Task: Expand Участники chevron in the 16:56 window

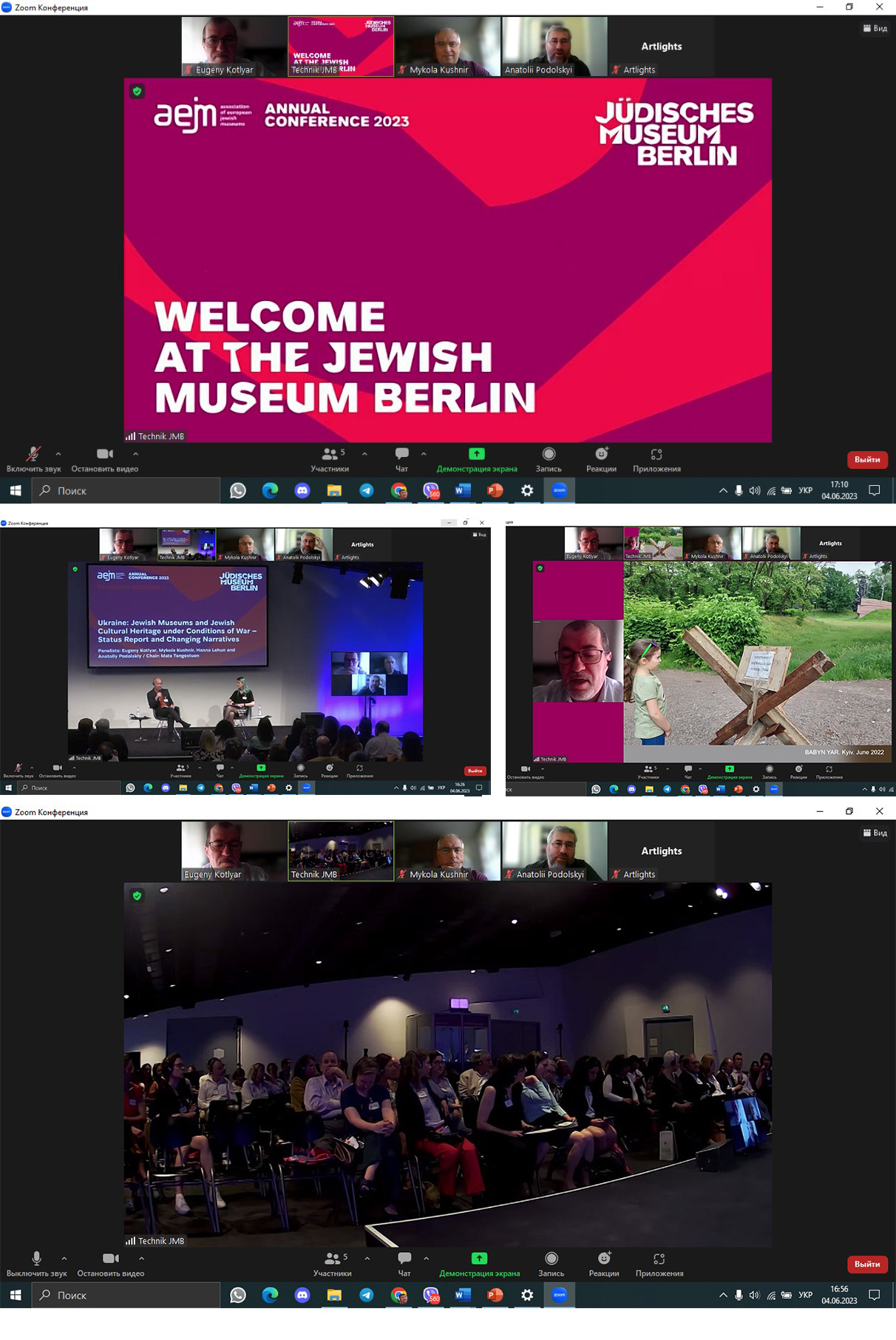Action: (x=367, y=1259)
